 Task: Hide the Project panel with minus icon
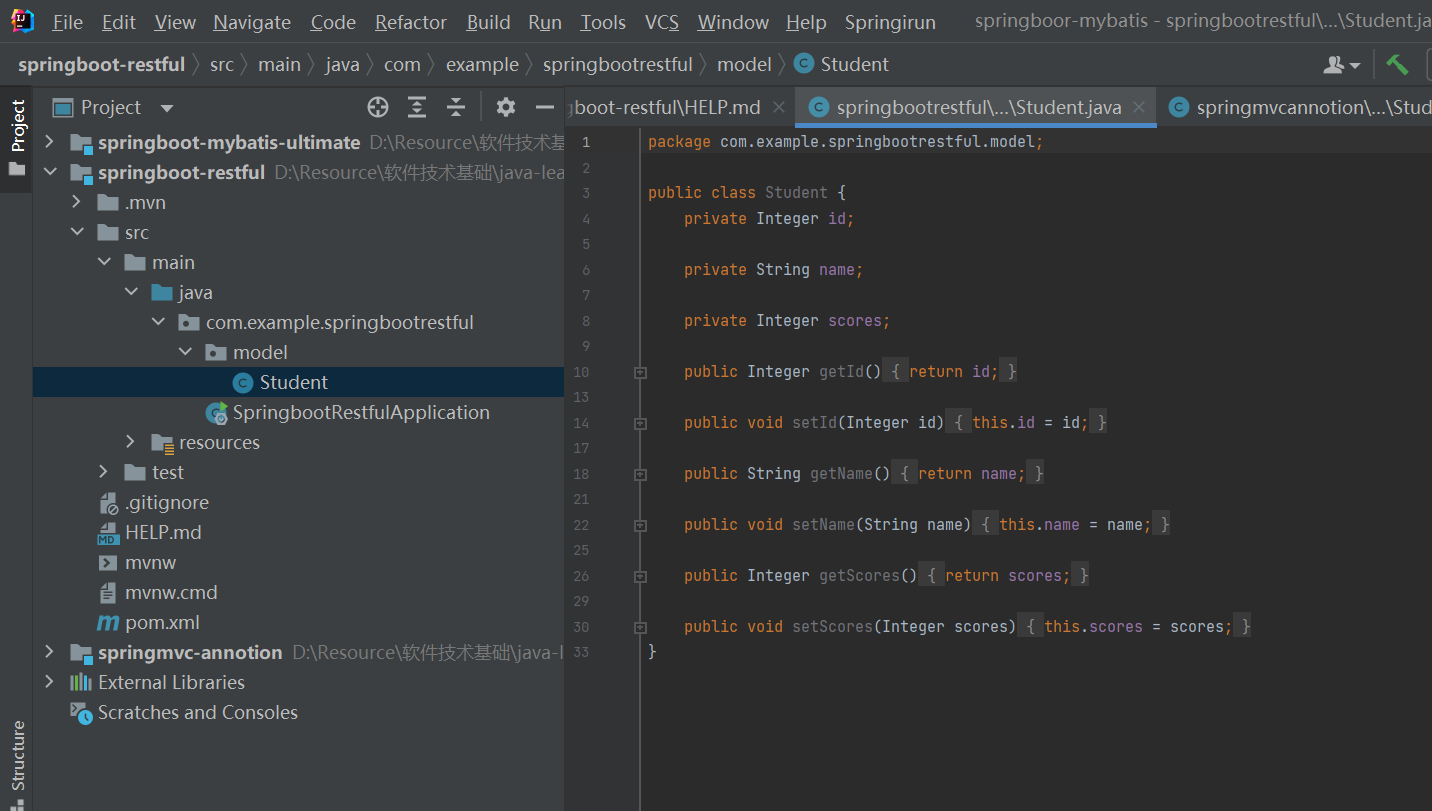[545, 107]
